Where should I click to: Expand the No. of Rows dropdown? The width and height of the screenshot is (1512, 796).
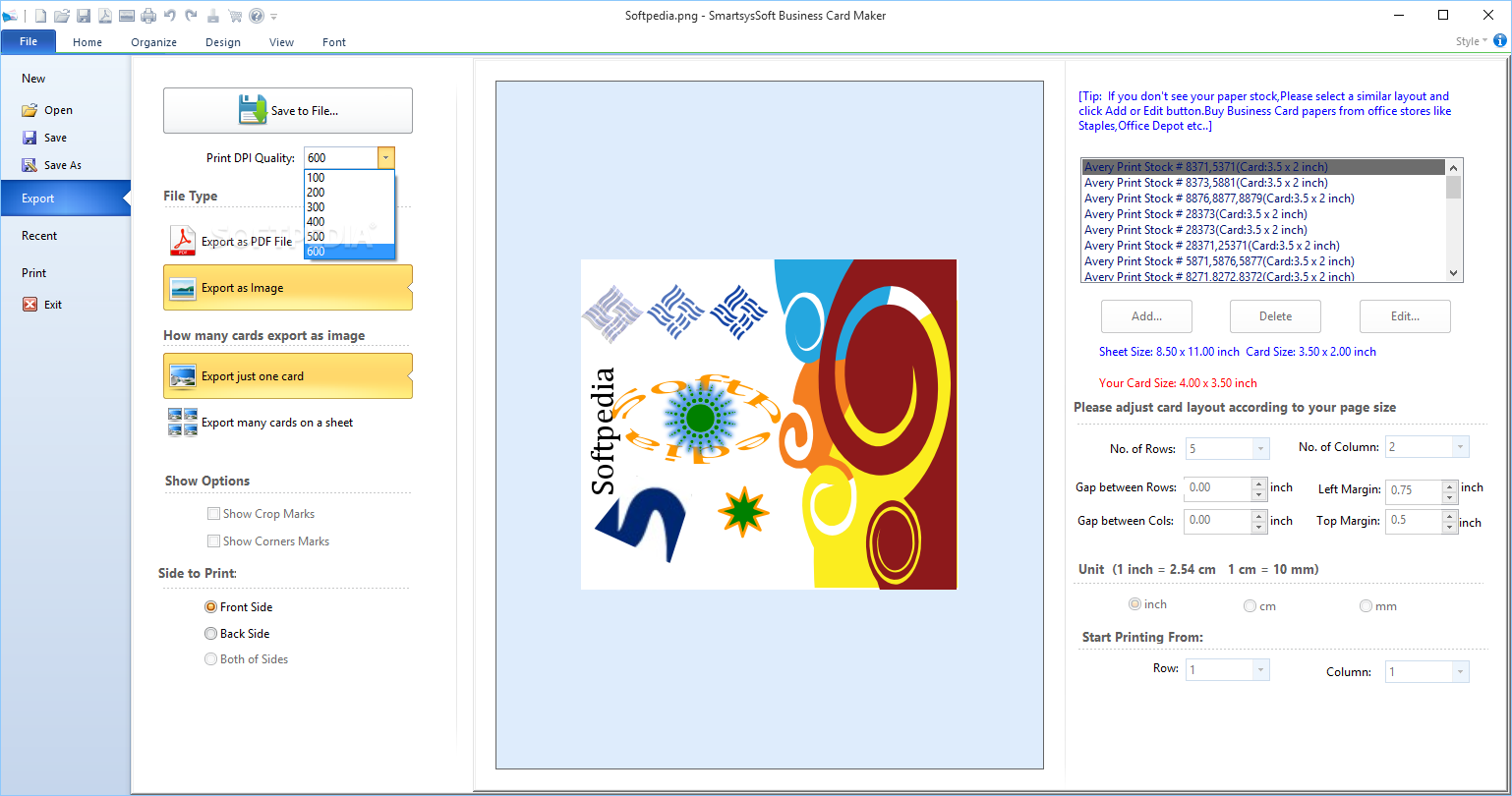point(1260,448)
